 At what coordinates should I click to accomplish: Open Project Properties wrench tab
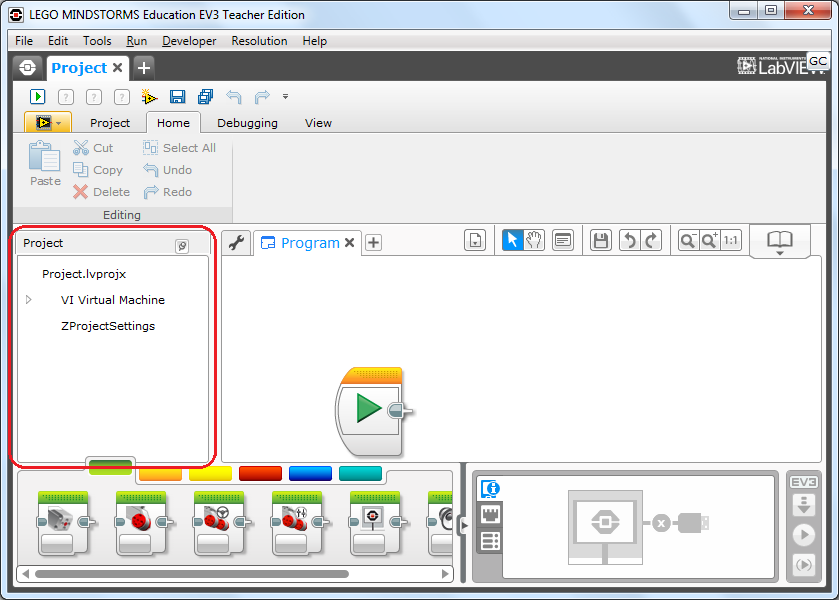click(235, 243)
